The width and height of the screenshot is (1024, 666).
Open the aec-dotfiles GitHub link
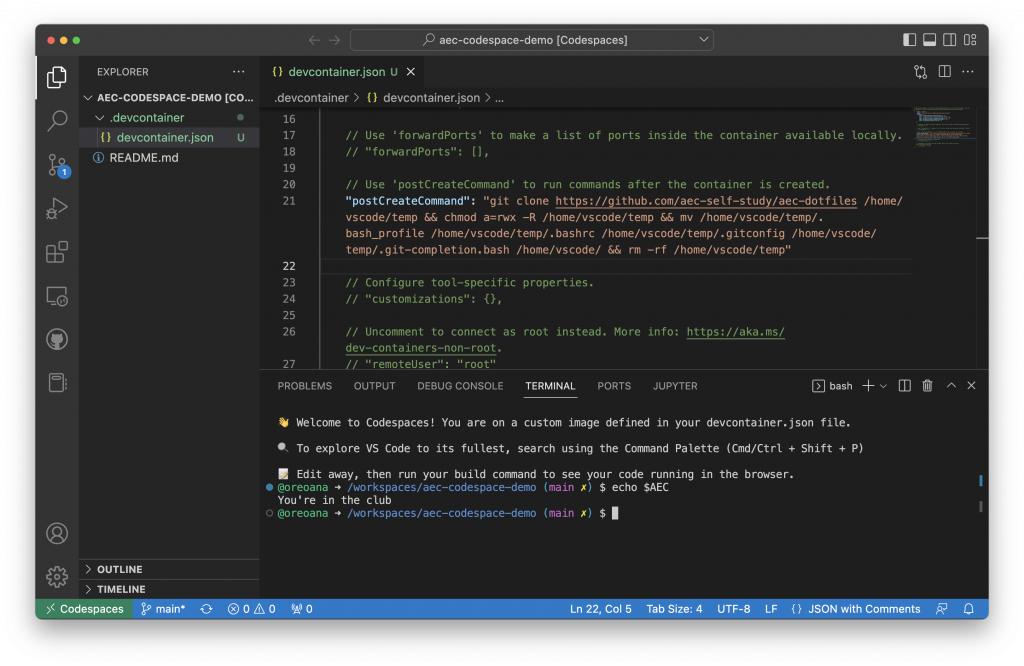coord(705,201)
